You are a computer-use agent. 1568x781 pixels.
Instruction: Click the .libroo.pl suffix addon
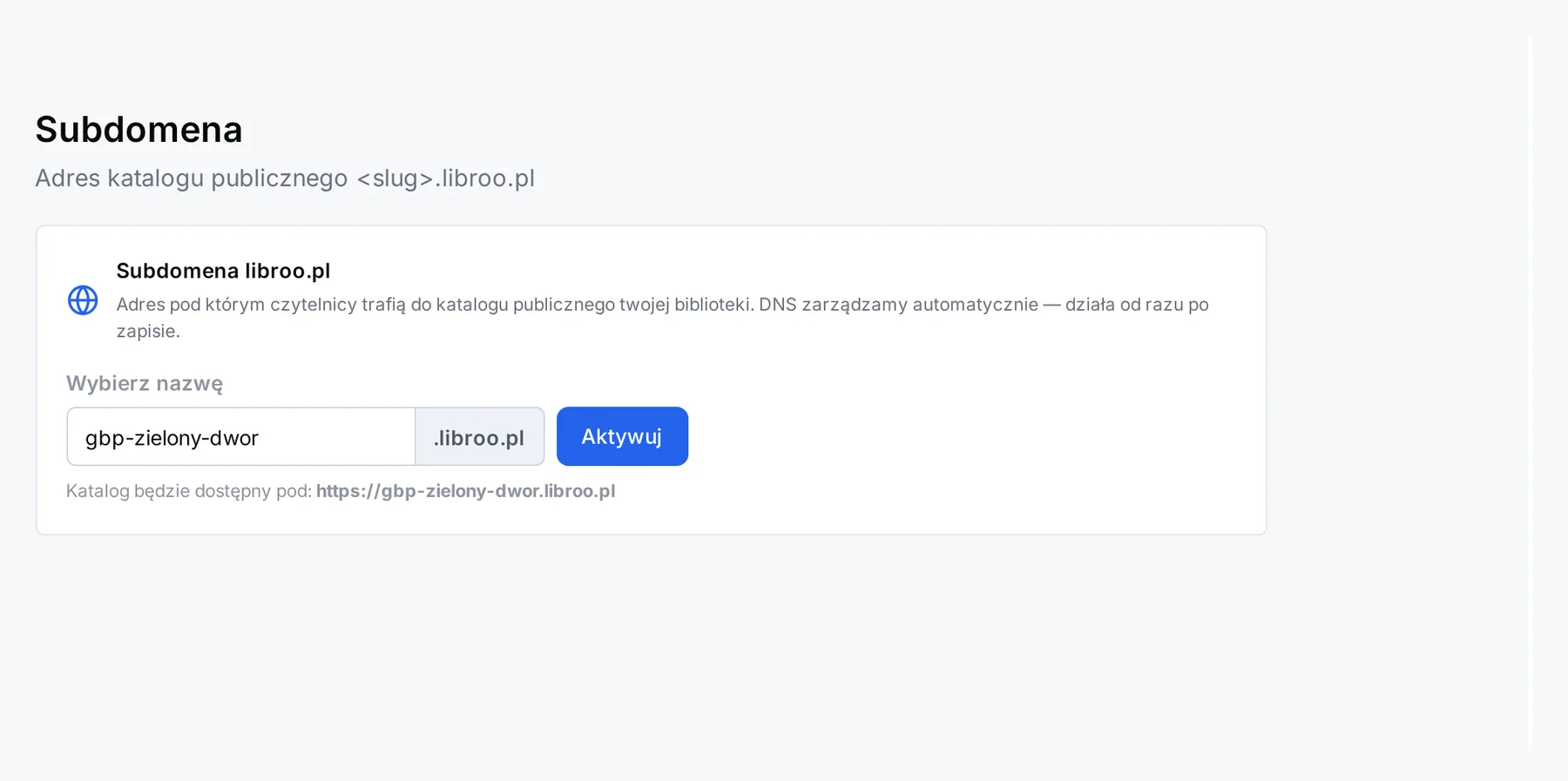(x=479, y=436)
